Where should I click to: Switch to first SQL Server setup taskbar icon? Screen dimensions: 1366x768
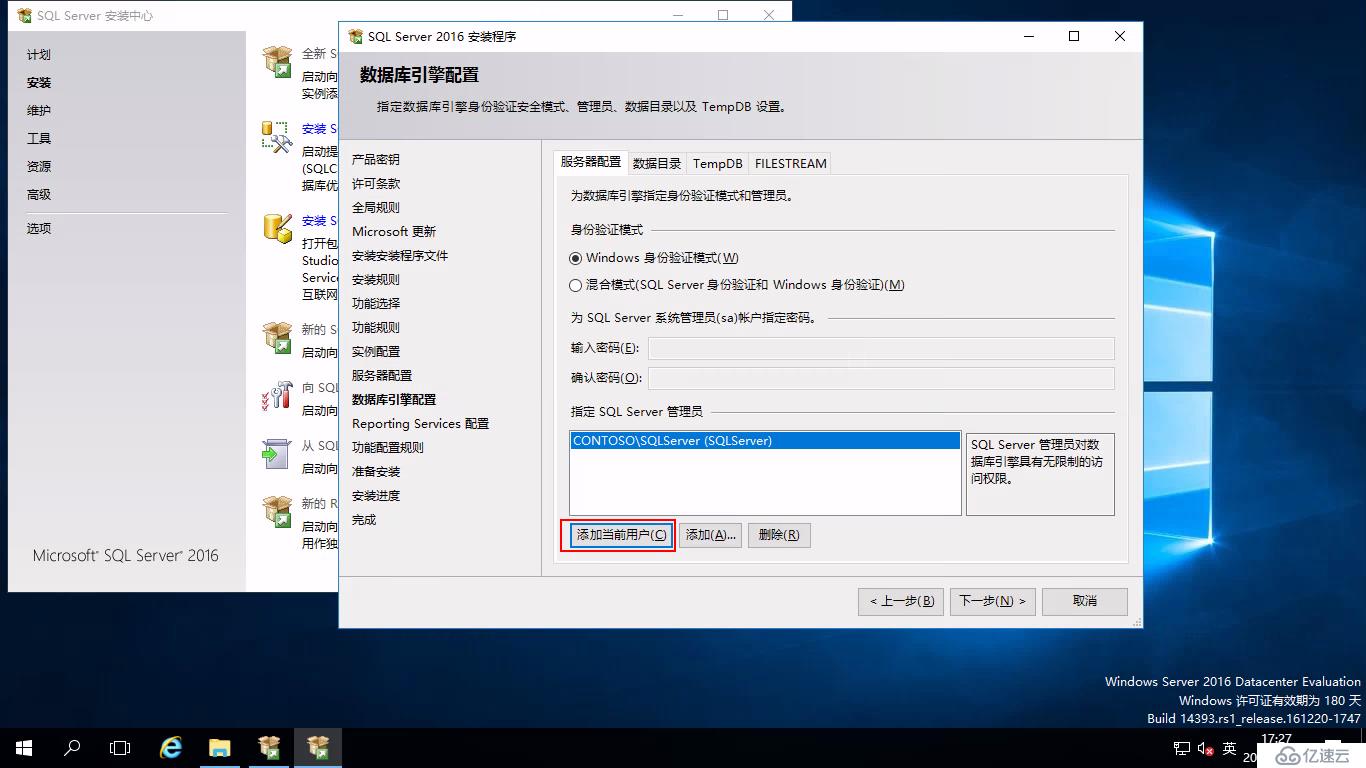[269, 748]
